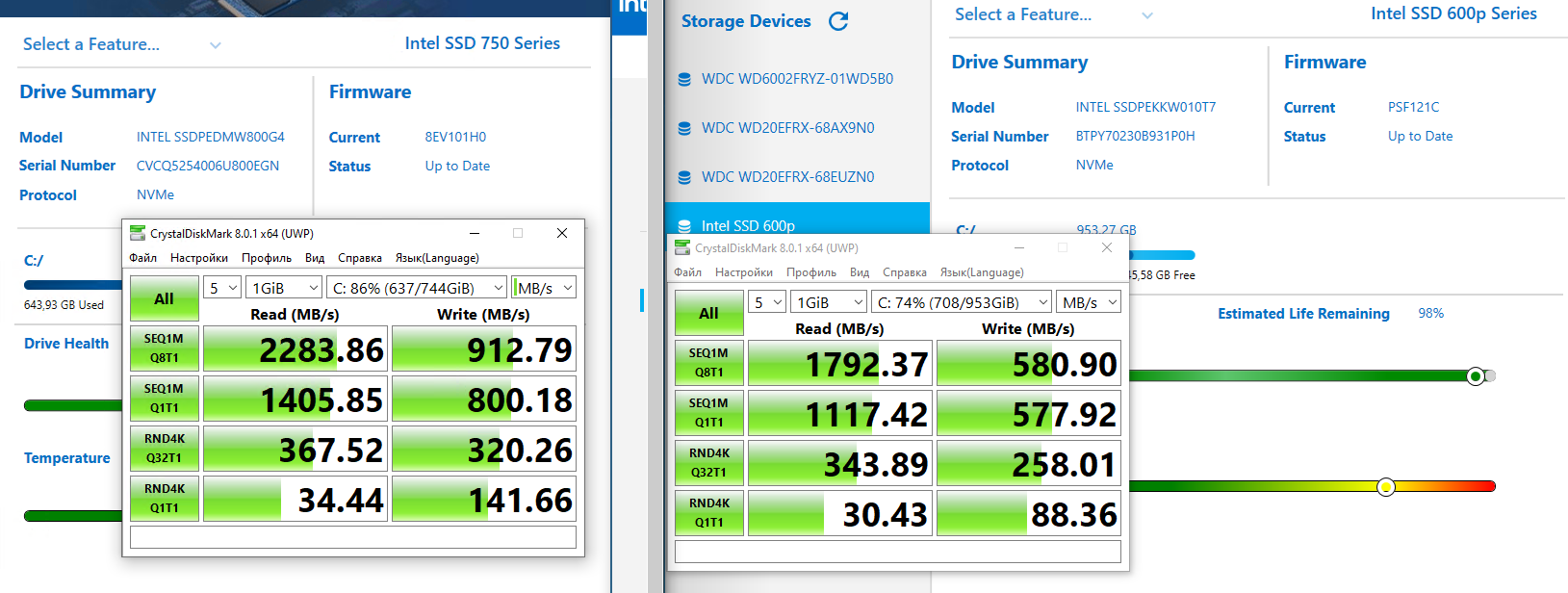Click 2283.86 read result cell
The width and height of the screenshot is (1568, 593).
click(296, 348)
